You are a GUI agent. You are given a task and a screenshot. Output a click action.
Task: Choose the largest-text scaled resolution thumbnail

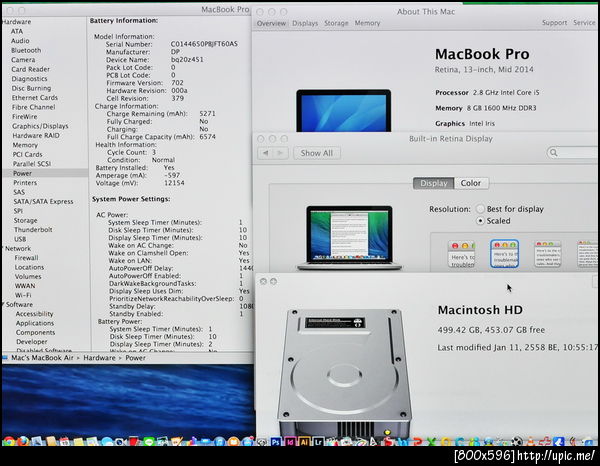(461, 254)
